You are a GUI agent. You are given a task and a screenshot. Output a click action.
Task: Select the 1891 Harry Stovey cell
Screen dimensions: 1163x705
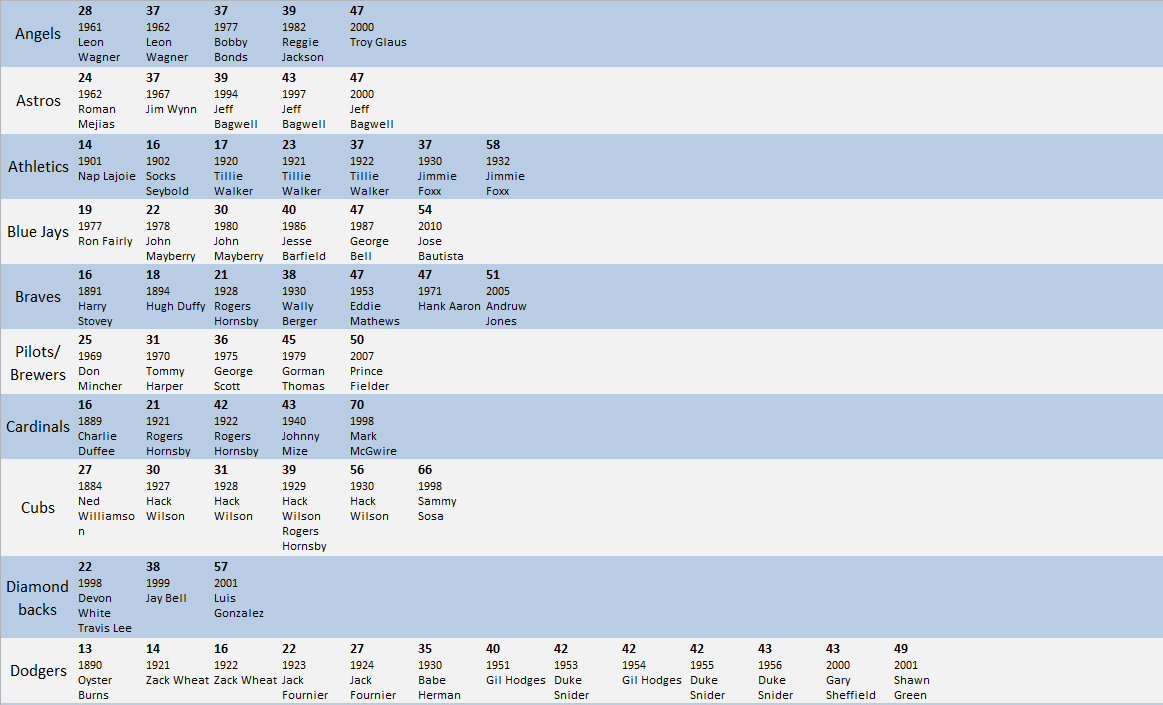tap(96, 298)
